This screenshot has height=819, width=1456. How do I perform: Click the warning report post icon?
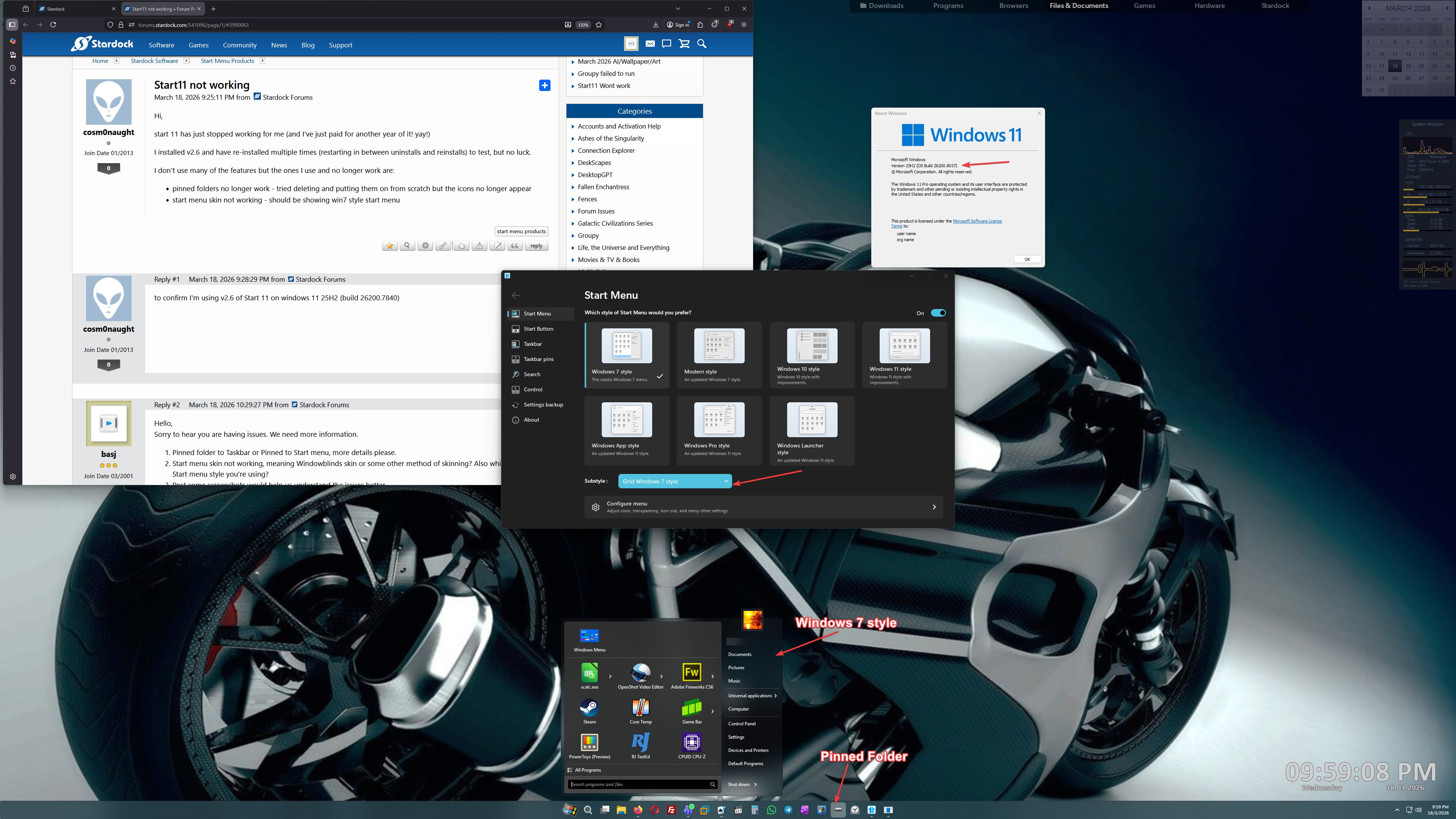pyautogui.click(x=479, y=246)
